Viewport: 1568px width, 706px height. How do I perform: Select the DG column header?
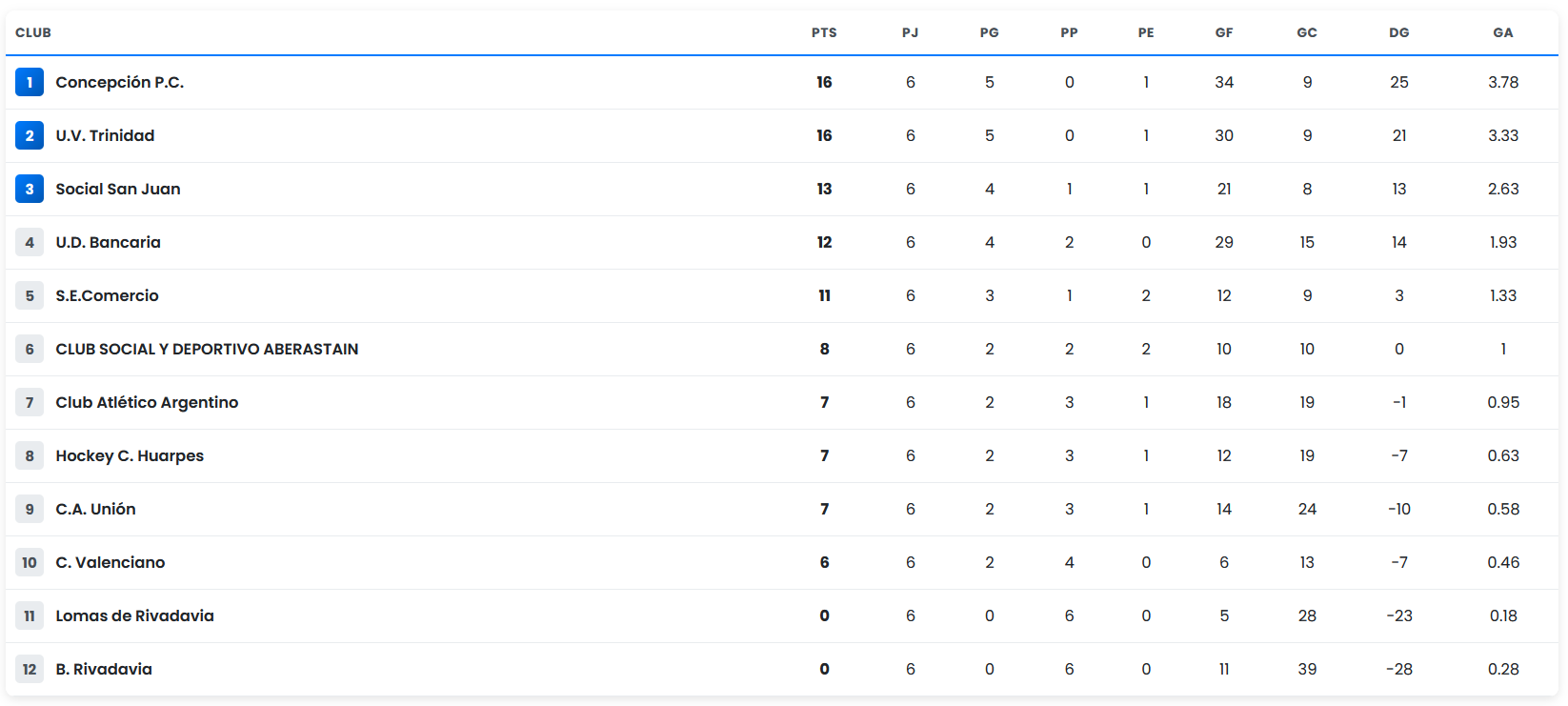(1398, 32)
